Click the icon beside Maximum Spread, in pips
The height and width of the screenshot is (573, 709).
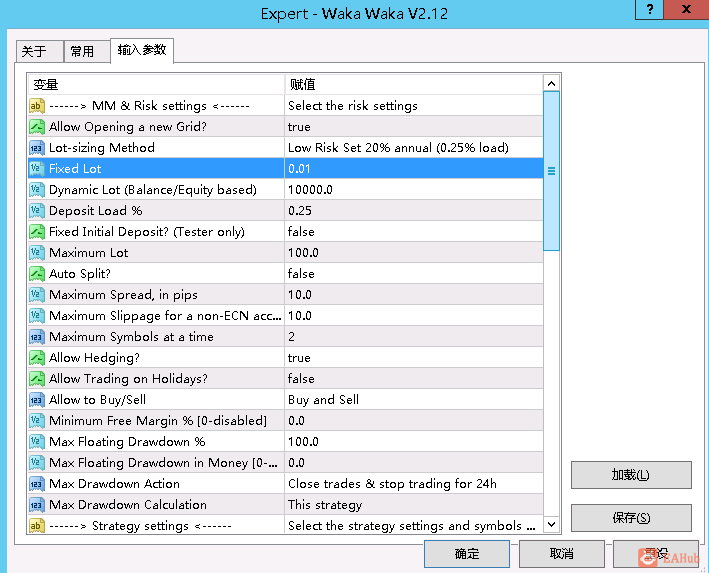pos(37,295)
